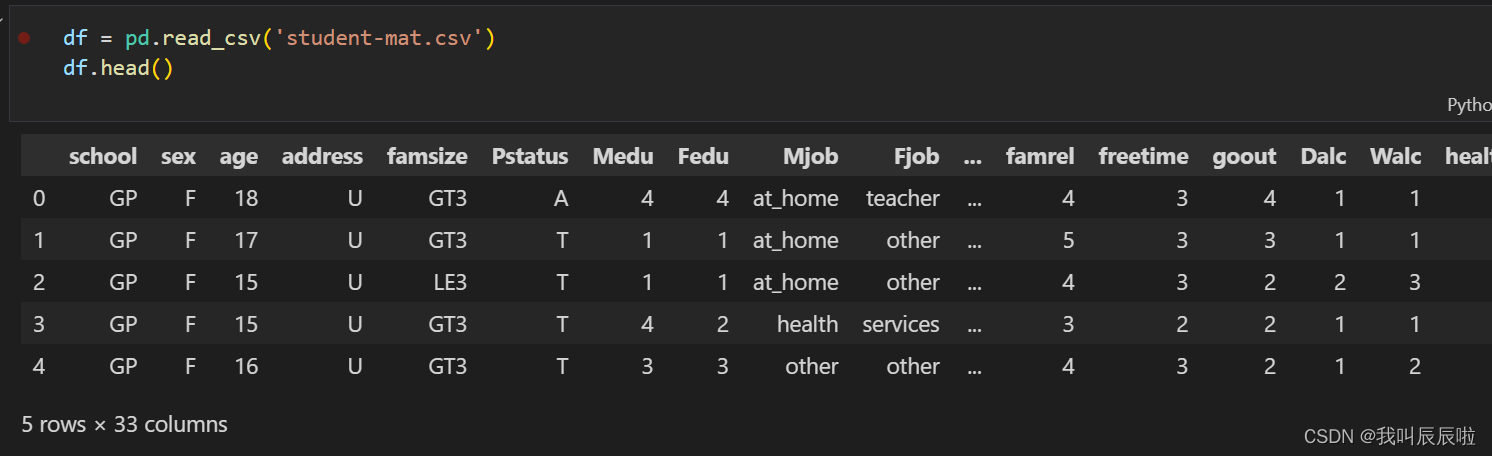
Task: Select the famrel column header
Action: pos(1040,156)
